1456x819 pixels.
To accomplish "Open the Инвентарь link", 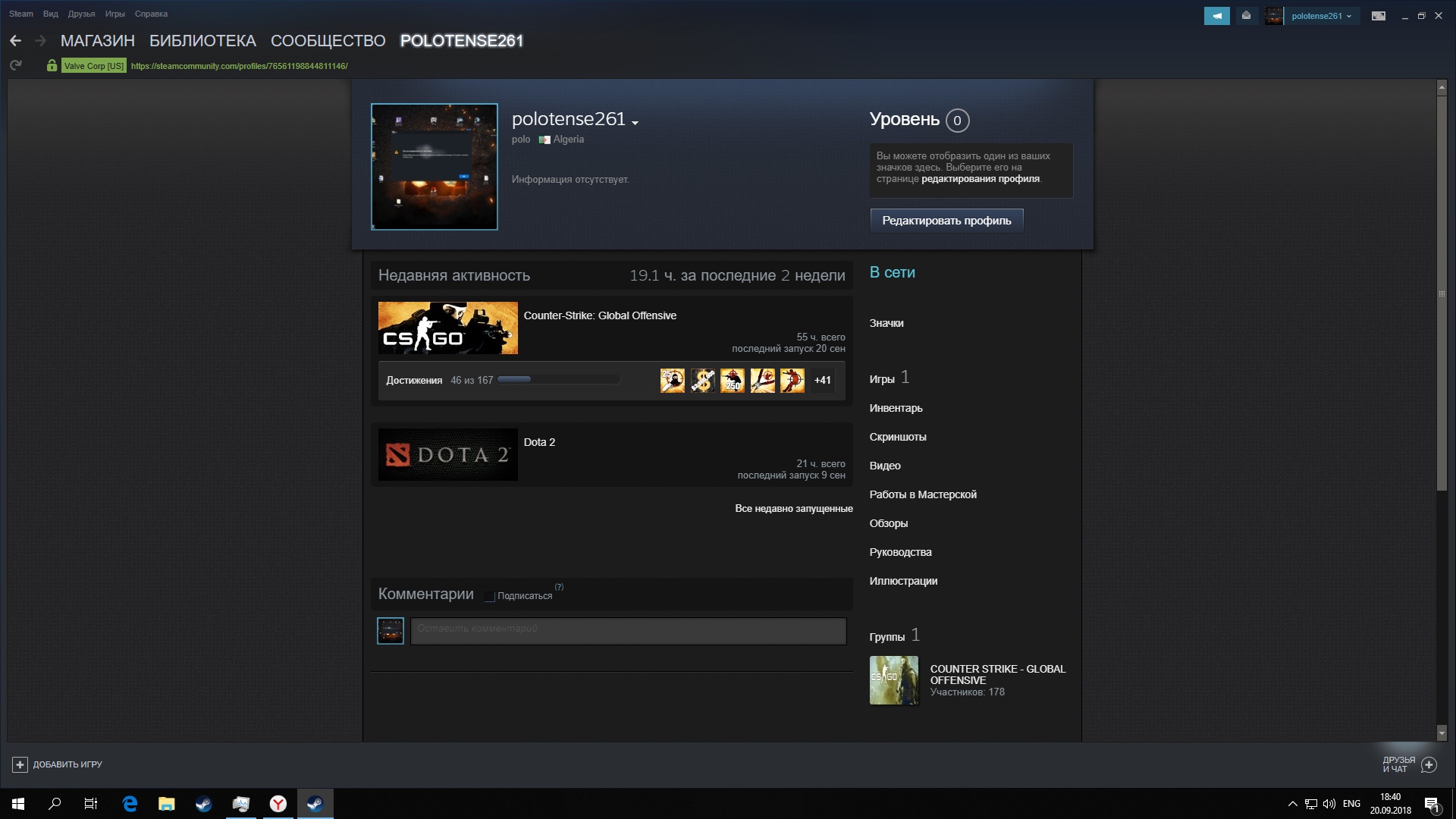I will pos(896,408).
